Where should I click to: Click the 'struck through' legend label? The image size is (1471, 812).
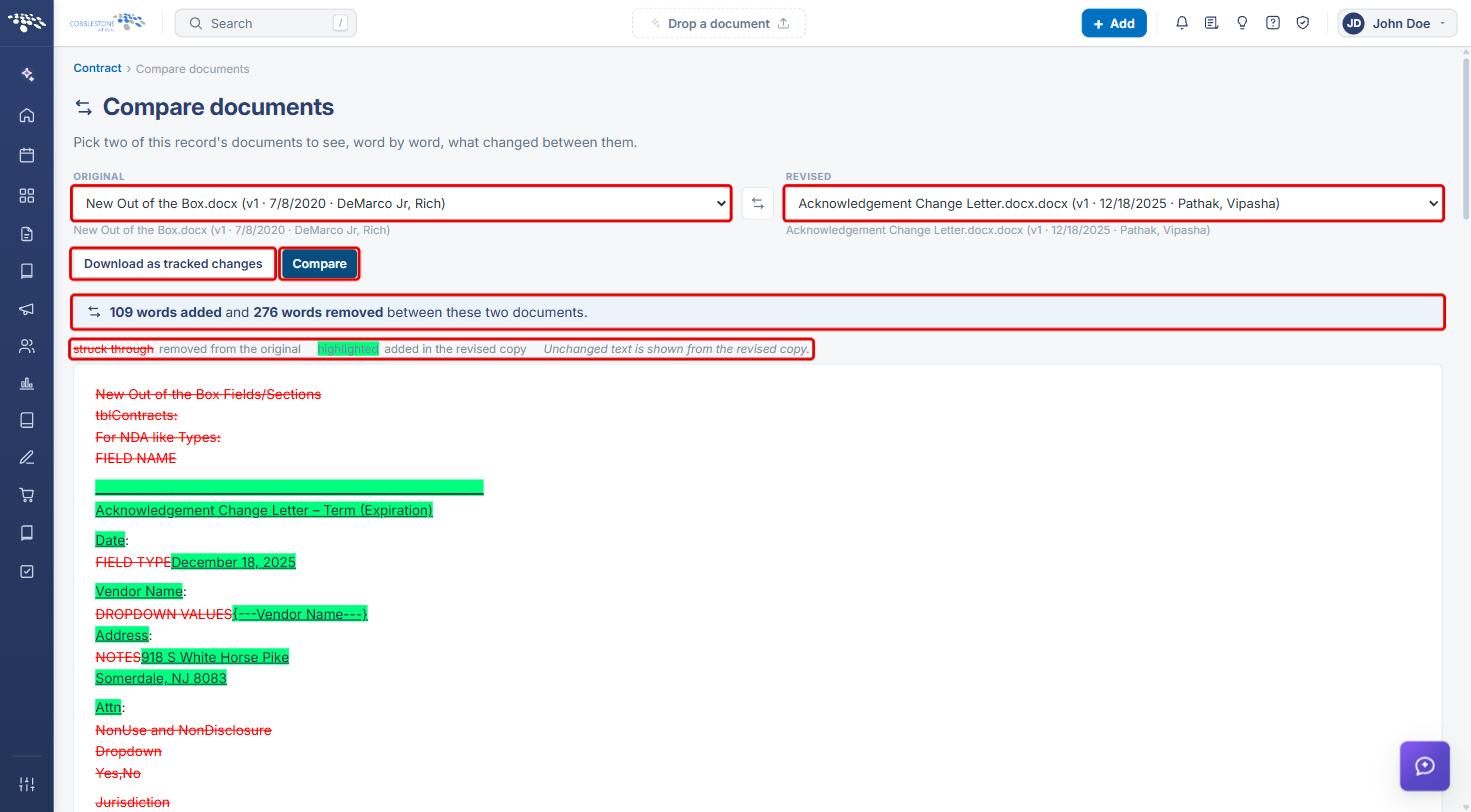coord(113,349)
